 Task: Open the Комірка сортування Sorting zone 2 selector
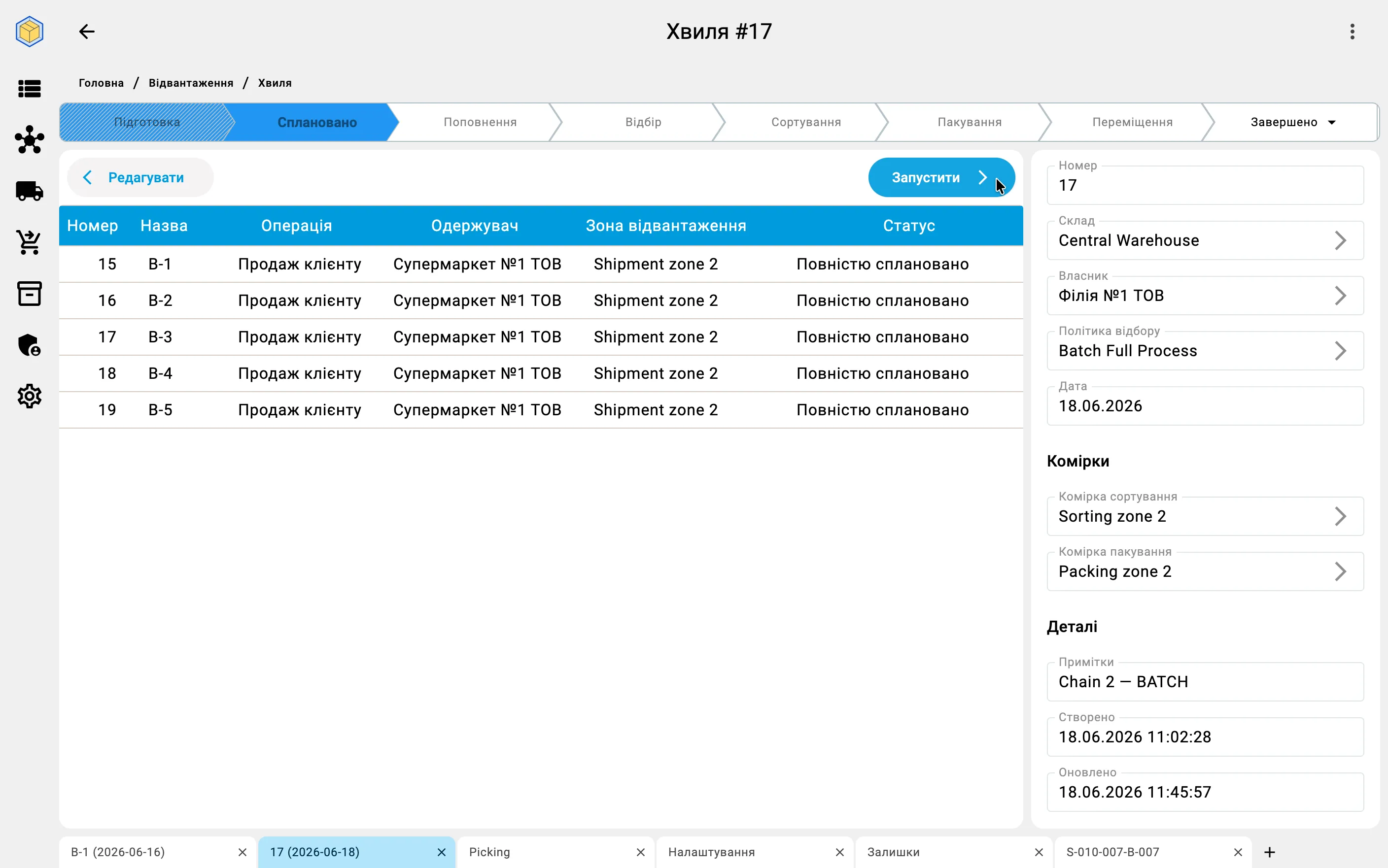(1205, 516)
